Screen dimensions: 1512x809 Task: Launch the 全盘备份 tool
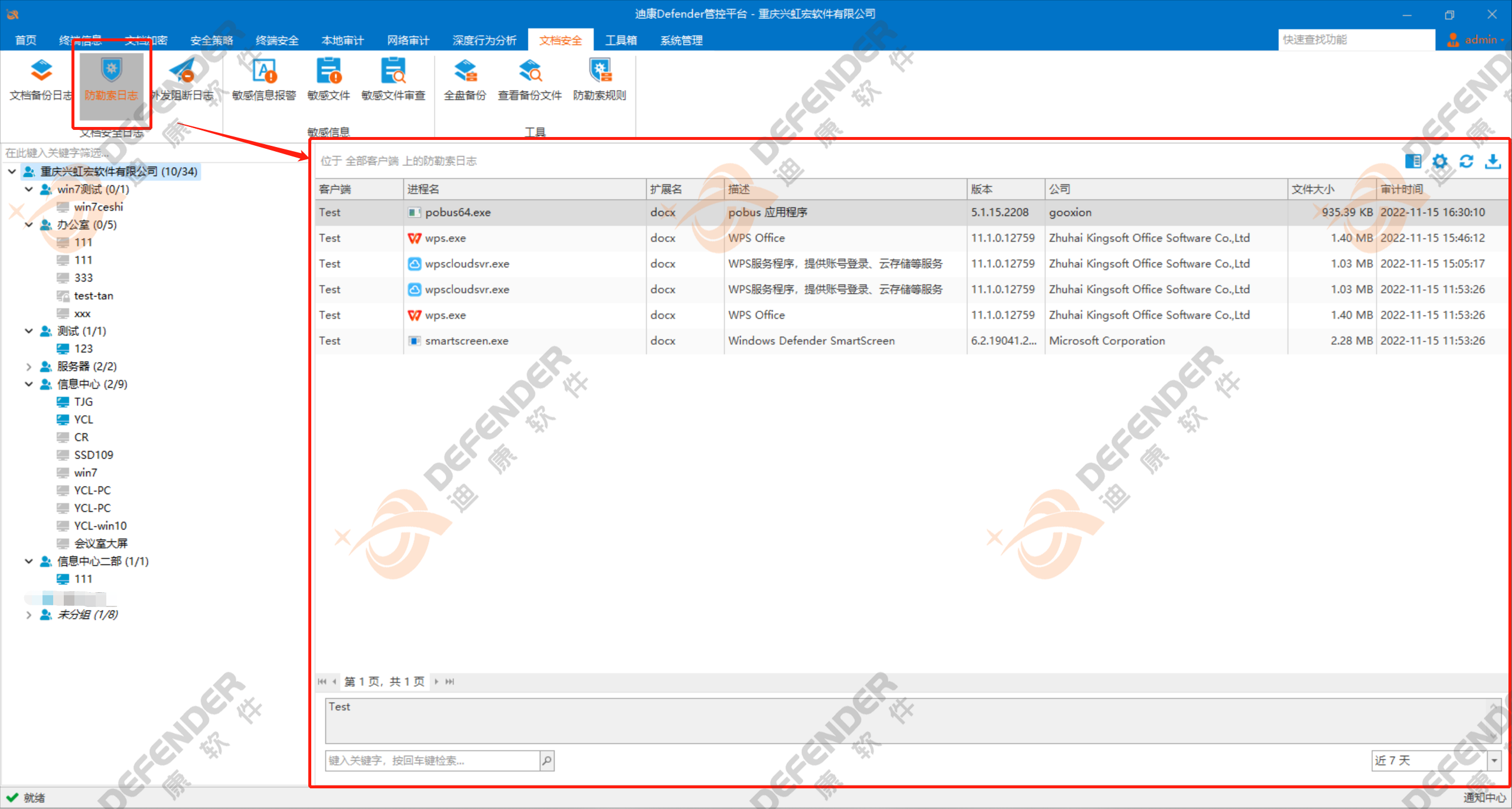pyautogui.click(x=465, y=80)
